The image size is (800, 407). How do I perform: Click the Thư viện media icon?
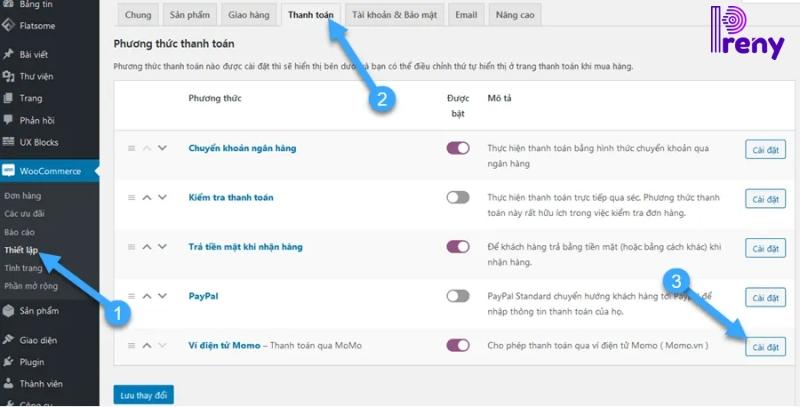(x=8, y=76)
